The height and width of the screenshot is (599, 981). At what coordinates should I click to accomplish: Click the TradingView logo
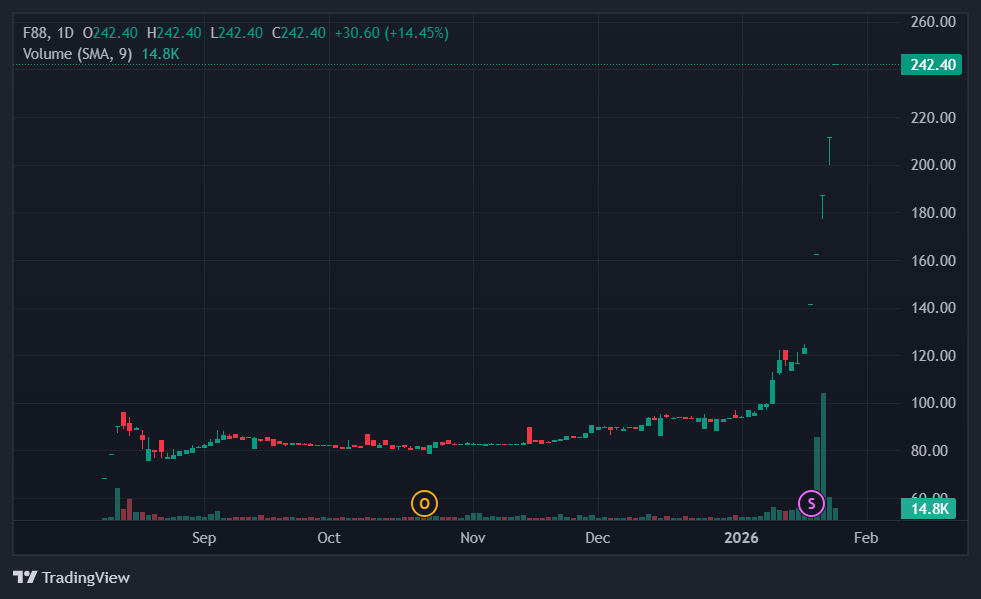[71, 577]
